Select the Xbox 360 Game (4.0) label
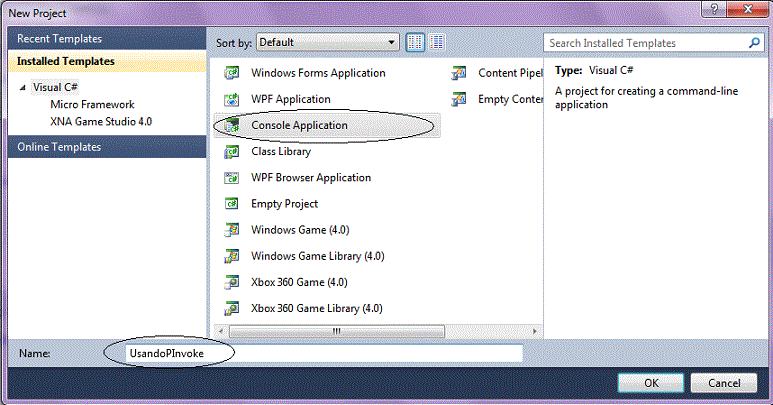 pos(299,282)
